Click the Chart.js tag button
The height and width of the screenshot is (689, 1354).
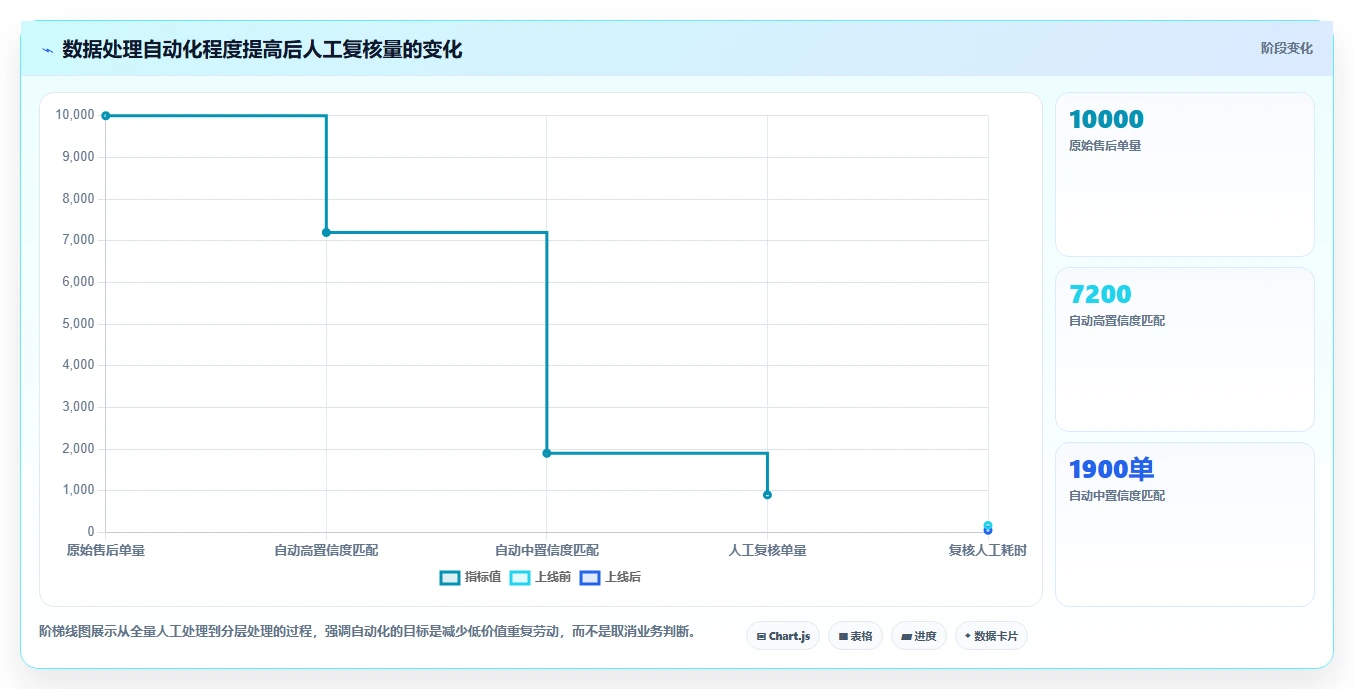click(x=783, y=636)
